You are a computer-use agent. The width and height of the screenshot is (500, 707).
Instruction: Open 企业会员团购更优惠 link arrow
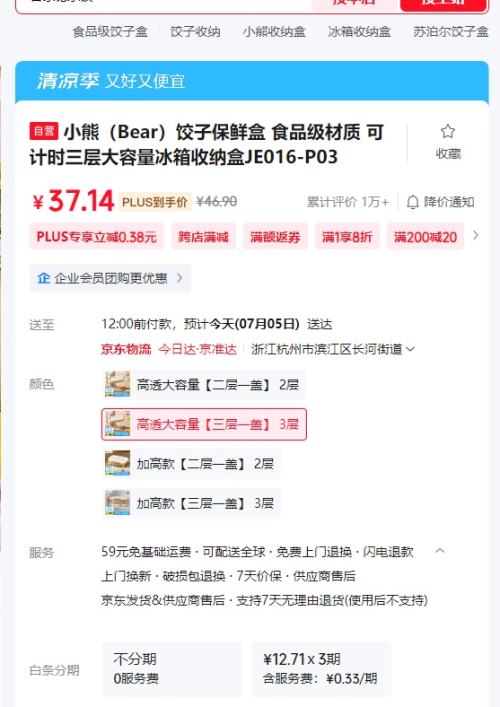point(179,278)
